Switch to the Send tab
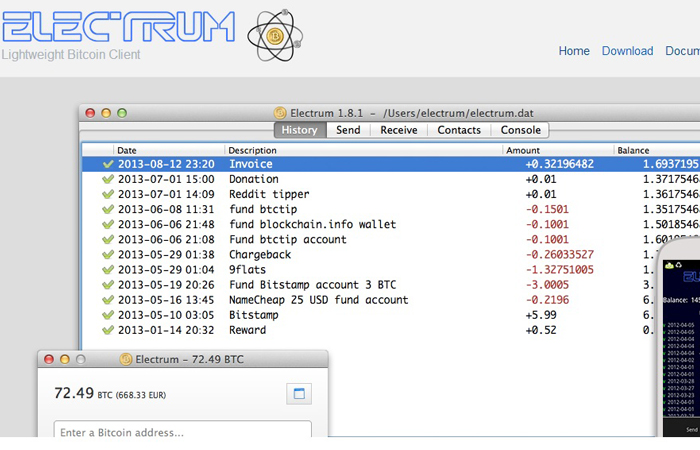Viewport: 700px width, 450px height. click(348, 130)
